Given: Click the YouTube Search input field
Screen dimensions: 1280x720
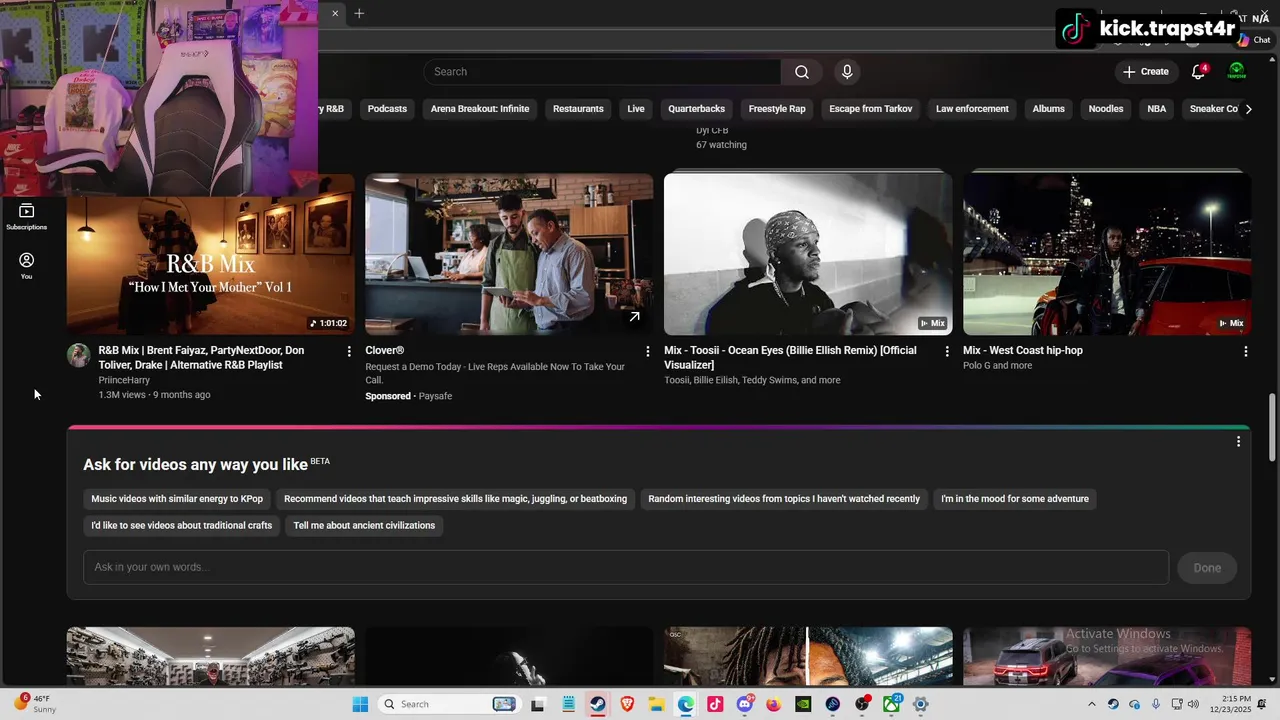Looking at the screenshot, I should coord(602,72).
